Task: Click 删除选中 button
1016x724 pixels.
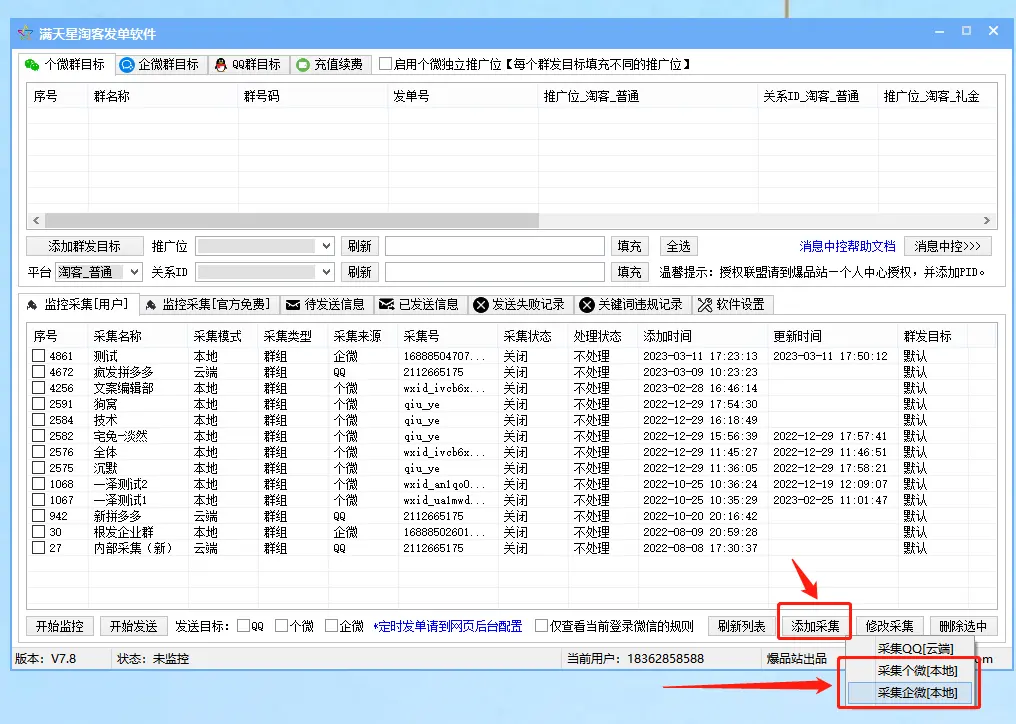Action: [x=963, y=626]
